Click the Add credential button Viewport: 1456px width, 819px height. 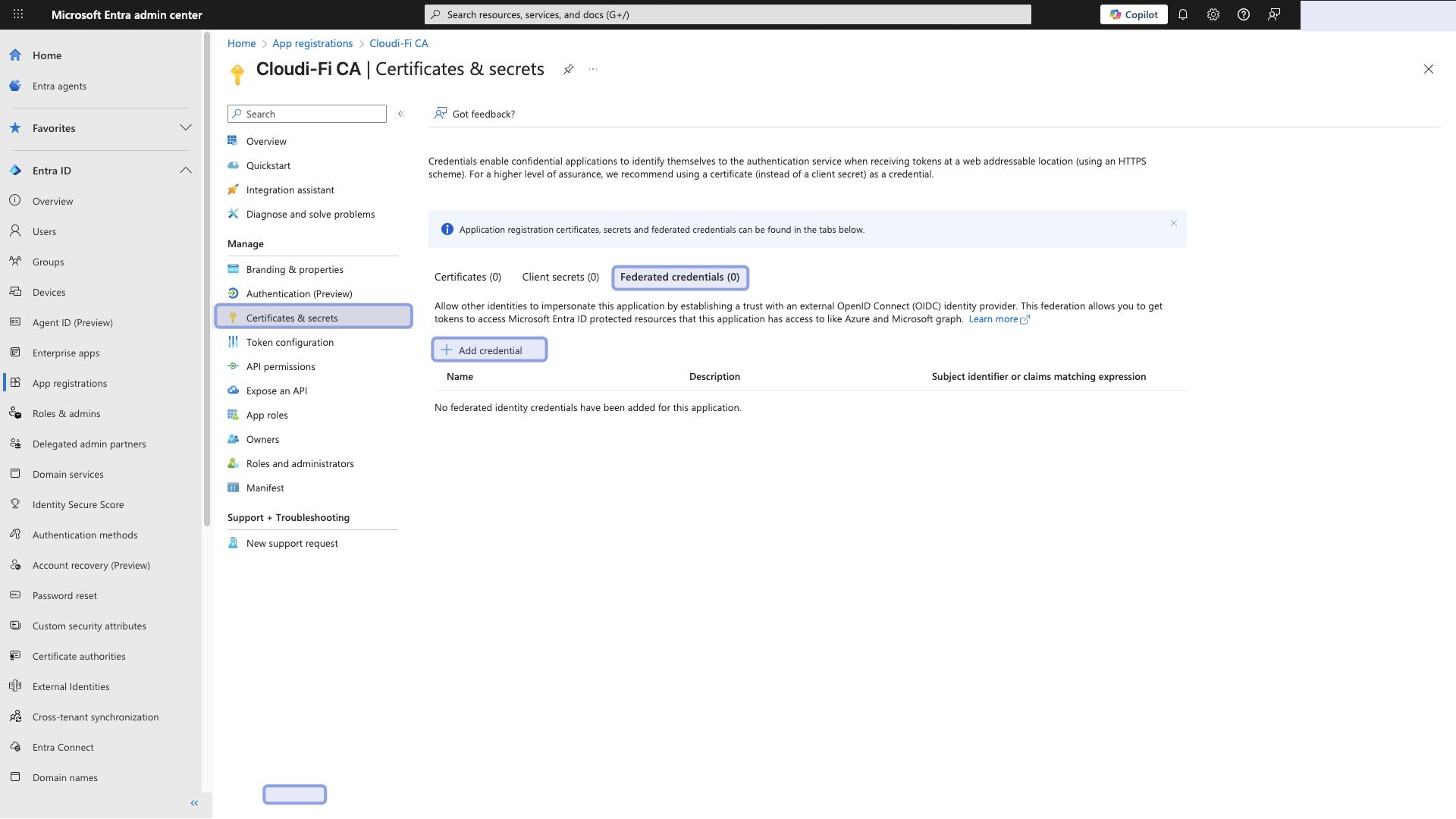point(489,350)
